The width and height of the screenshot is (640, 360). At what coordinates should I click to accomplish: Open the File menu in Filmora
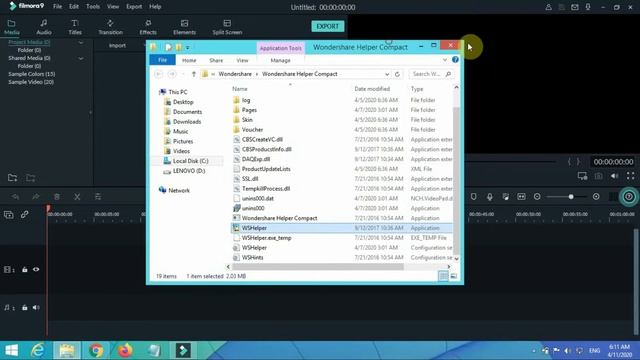click(x=58, y=7)
